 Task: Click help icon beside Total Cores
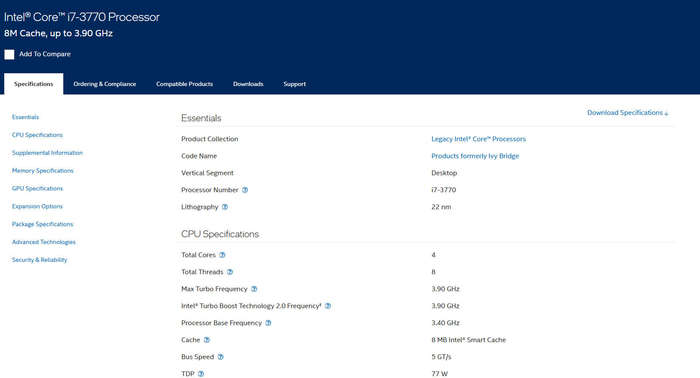tap(222, 255)
